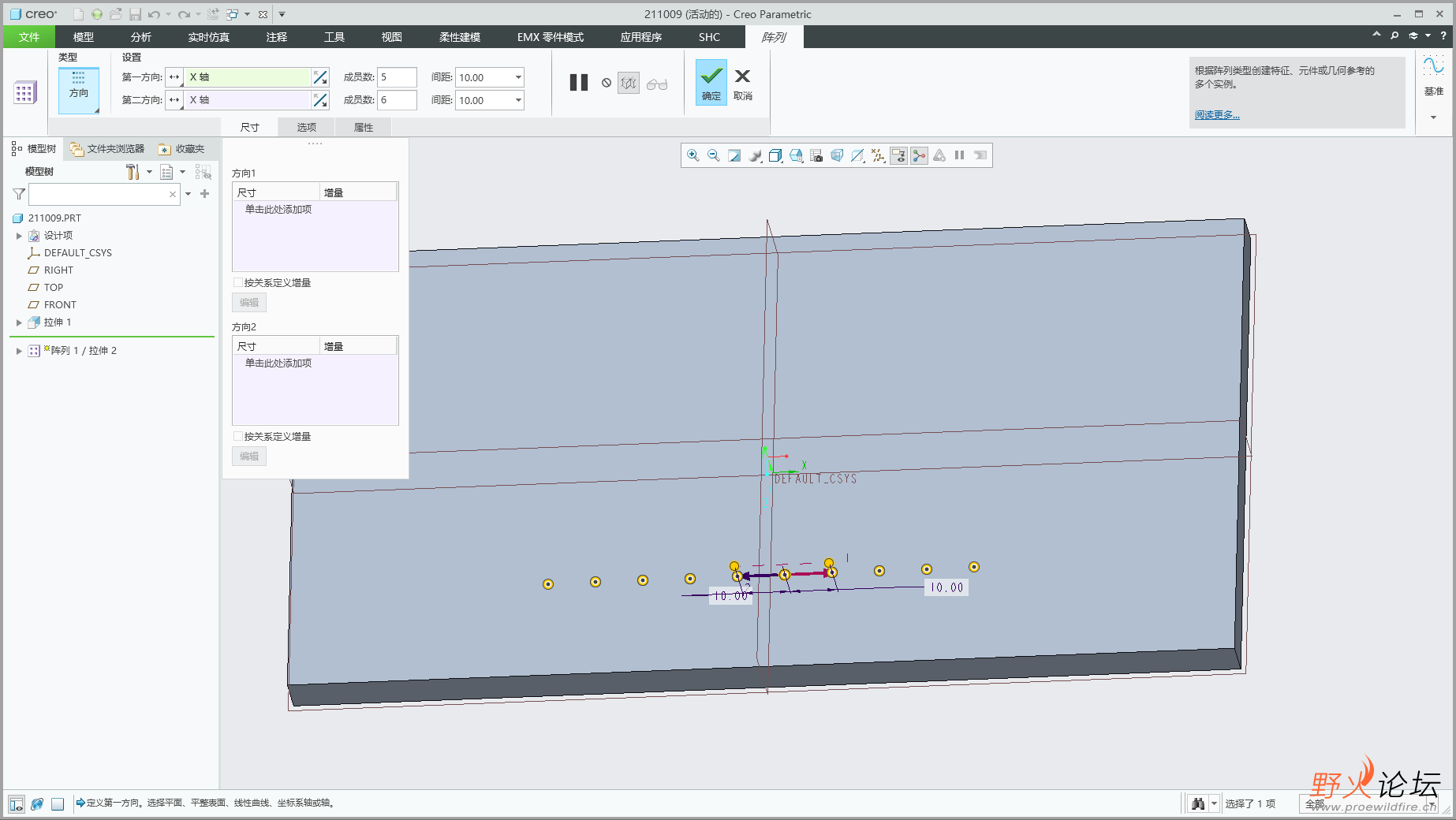
Task: Toggle the perspective view icon
Action: (837, 155)
